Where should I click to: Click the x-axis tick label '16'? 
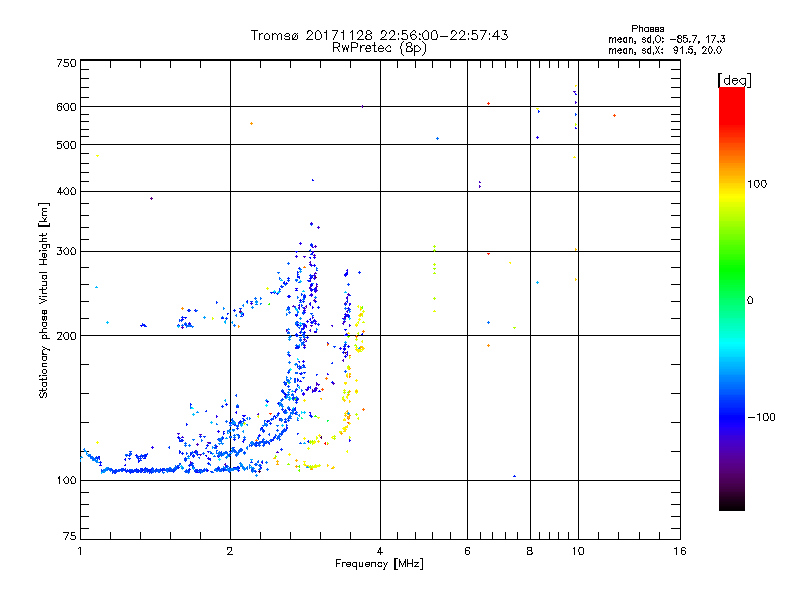680,551
